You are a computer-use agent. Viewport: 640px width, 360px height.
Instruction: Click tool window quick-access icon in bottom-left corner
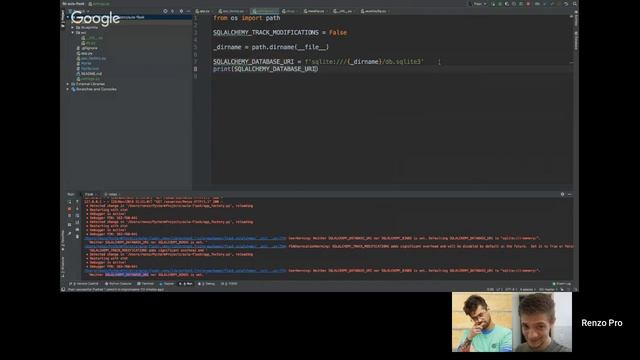[63, 289]
